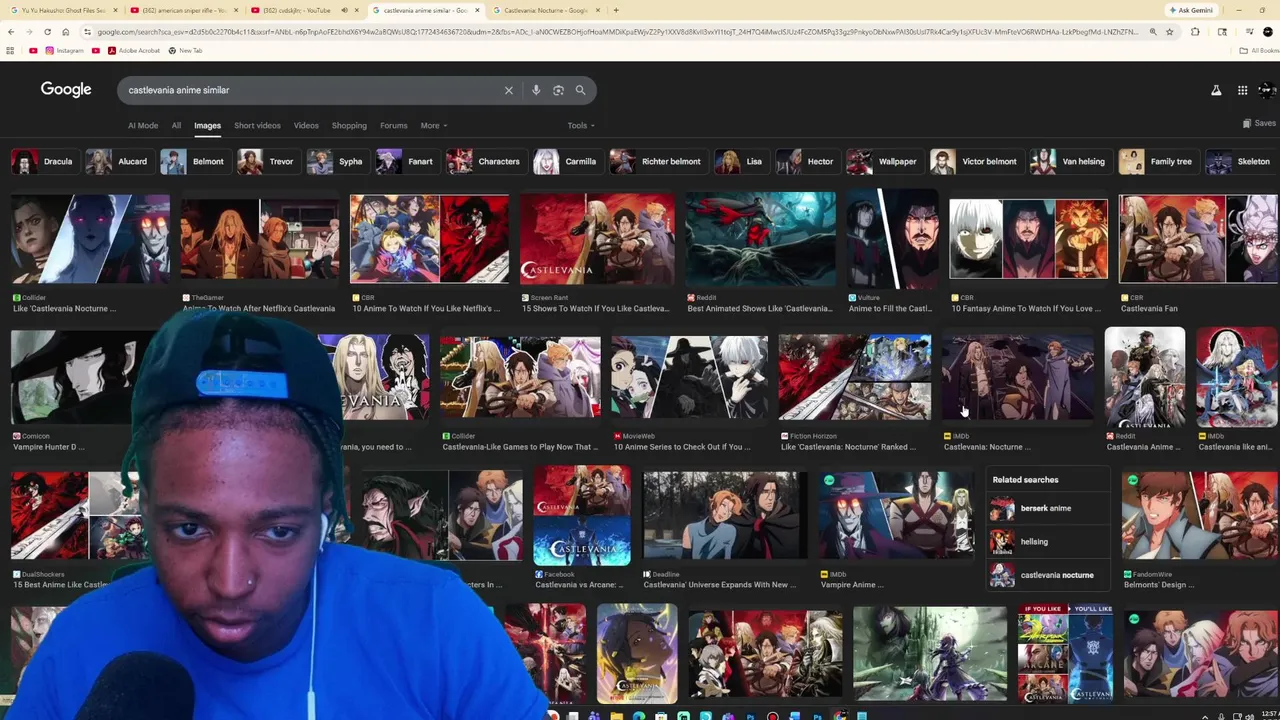Open the New Tab bookmark
Image resolution: width=1280 pixels, height=720 pixels.
pos(184,50)
